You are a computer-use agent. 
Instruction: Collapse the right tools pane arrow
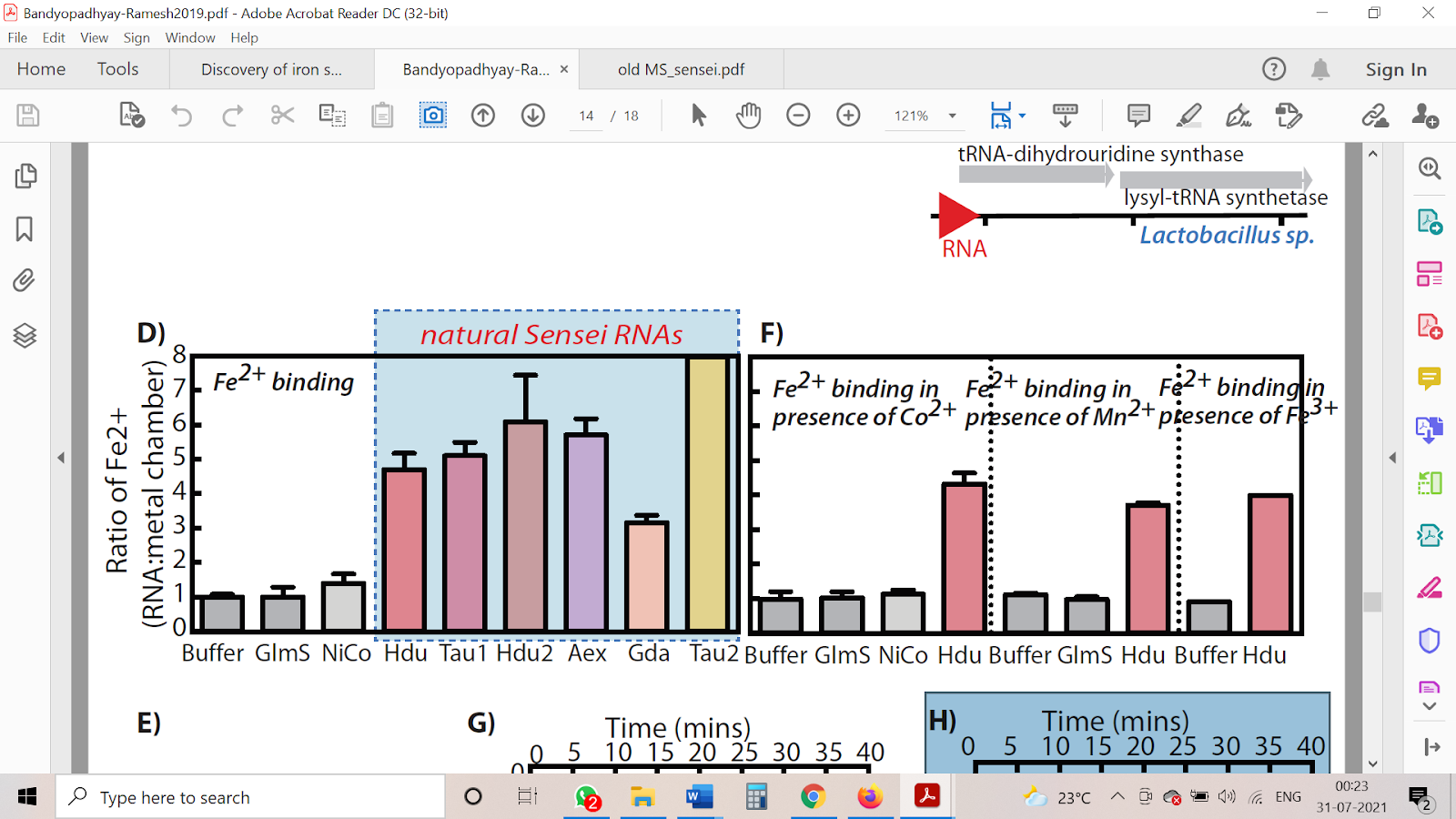[x=1392, y=458]
